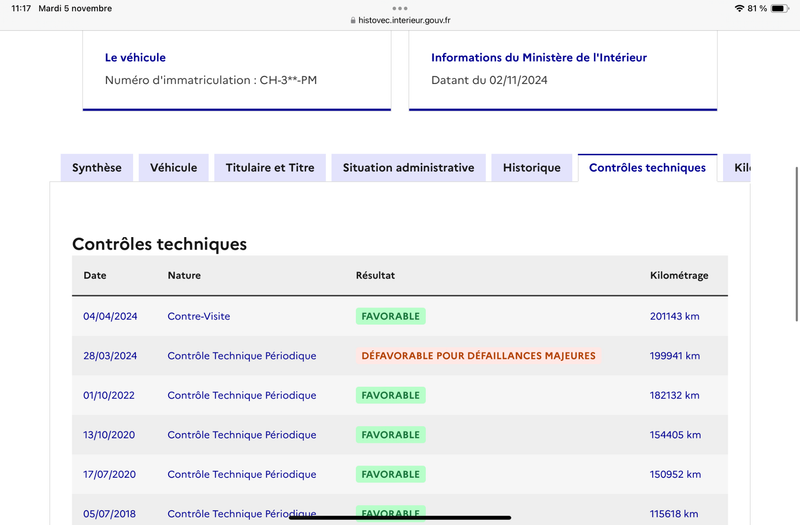Viewport: 800px width, 525px height.
Task: Tap the three-dot multitasking icon at top
Action: point(400,8)
